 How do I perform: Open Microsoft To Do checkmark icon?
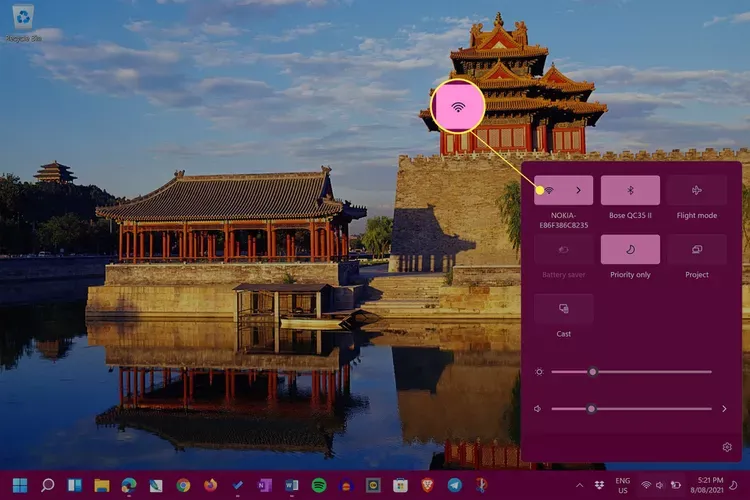click(x=238, y=485)
